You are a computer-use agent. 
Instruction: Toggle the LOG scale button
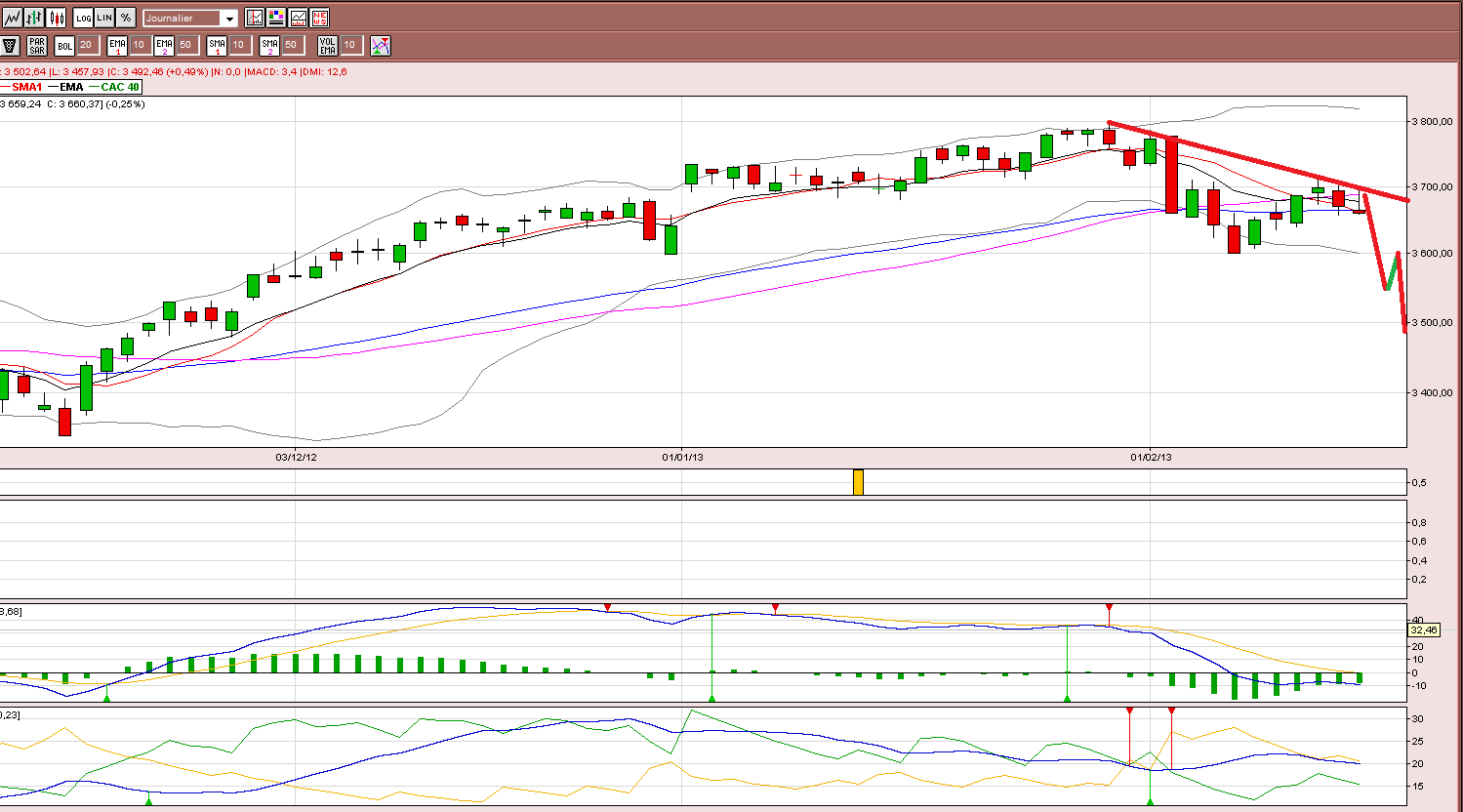point(83,18)
